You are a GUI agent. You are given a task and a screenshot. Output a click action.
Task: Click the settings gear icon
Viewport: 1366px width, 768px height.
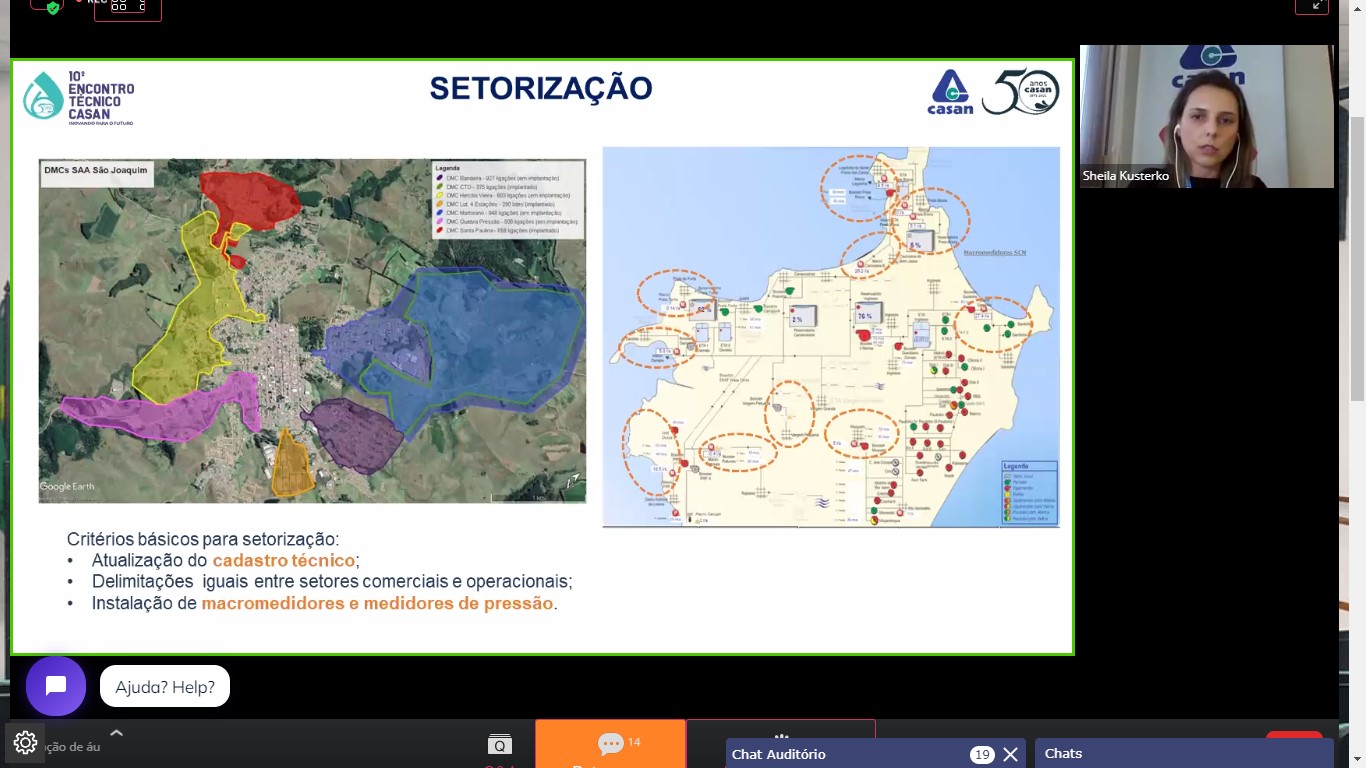(x=25, y=743)
